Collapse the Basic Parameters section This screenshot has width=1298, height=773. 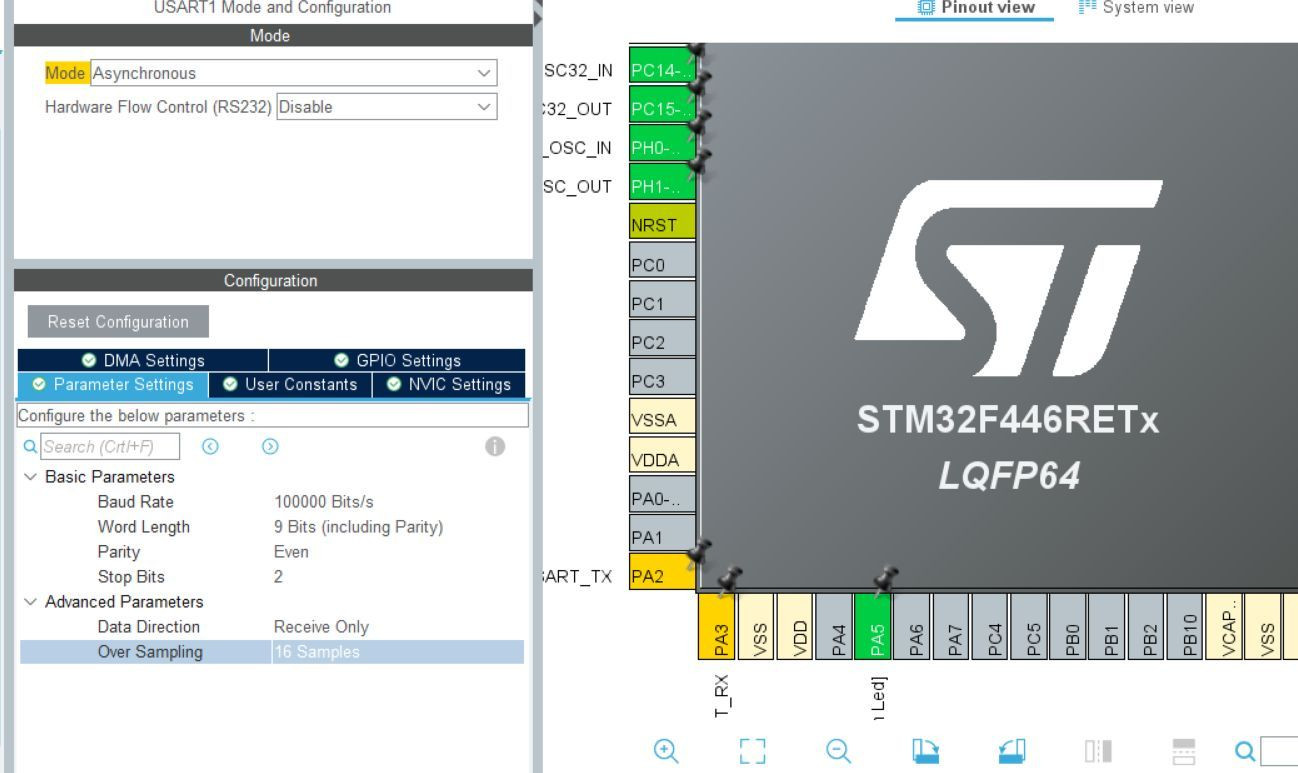pos(30,477)
